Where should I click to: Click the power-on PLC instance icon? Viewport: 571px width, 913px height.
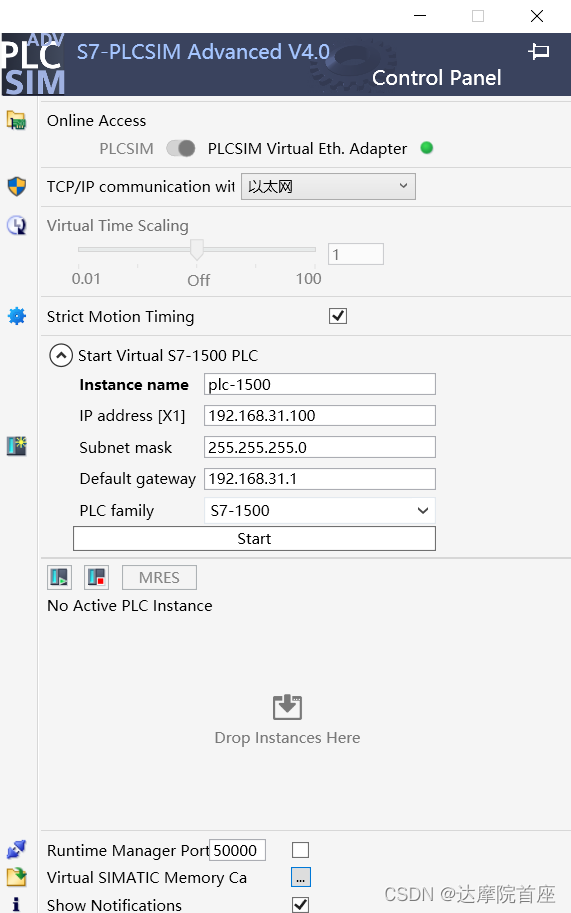pyautogui.click(x=59, y=577)
